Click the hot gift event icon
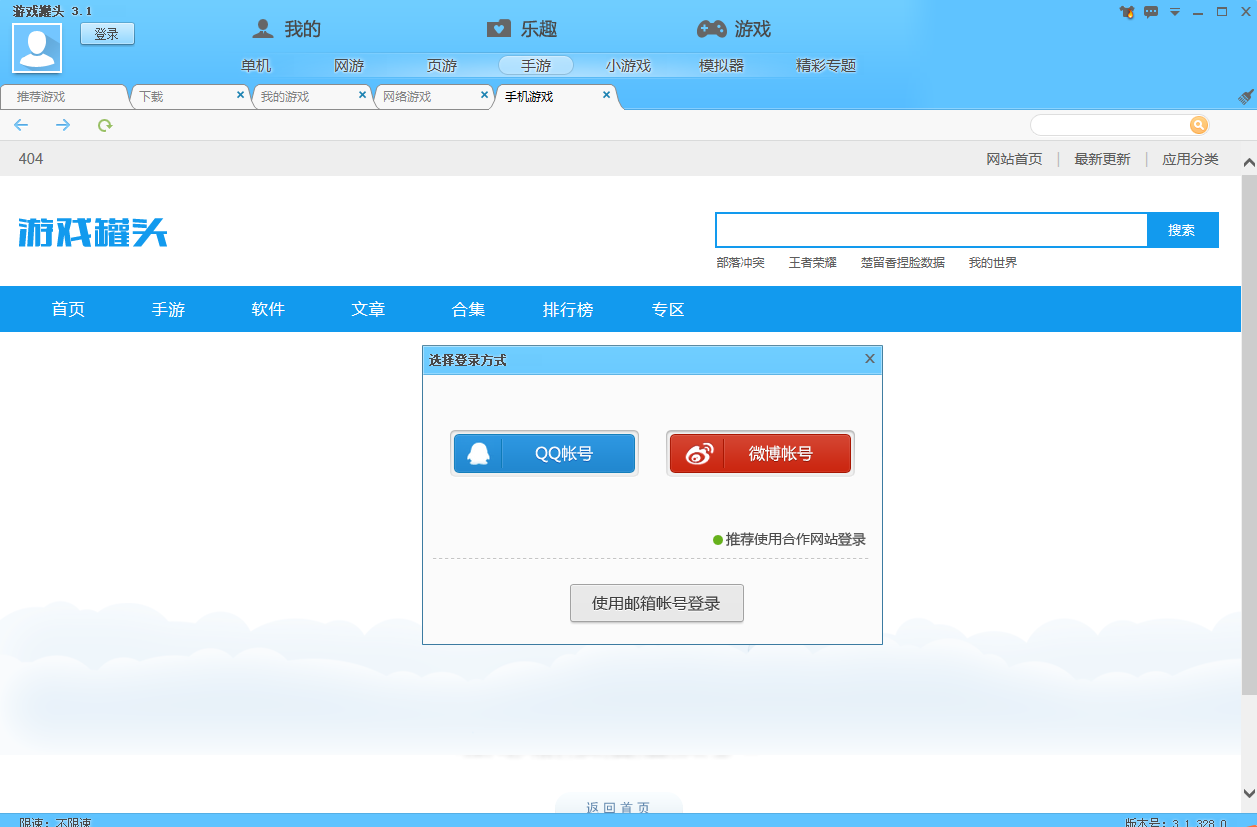1257x827 pixels. tap(1128, 13)
